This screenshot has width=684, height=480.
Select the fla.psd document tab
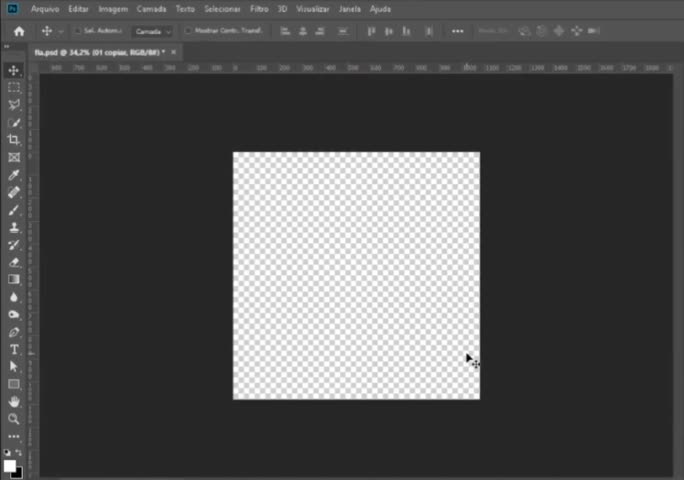pyautogui.click(x=100, y=52)
